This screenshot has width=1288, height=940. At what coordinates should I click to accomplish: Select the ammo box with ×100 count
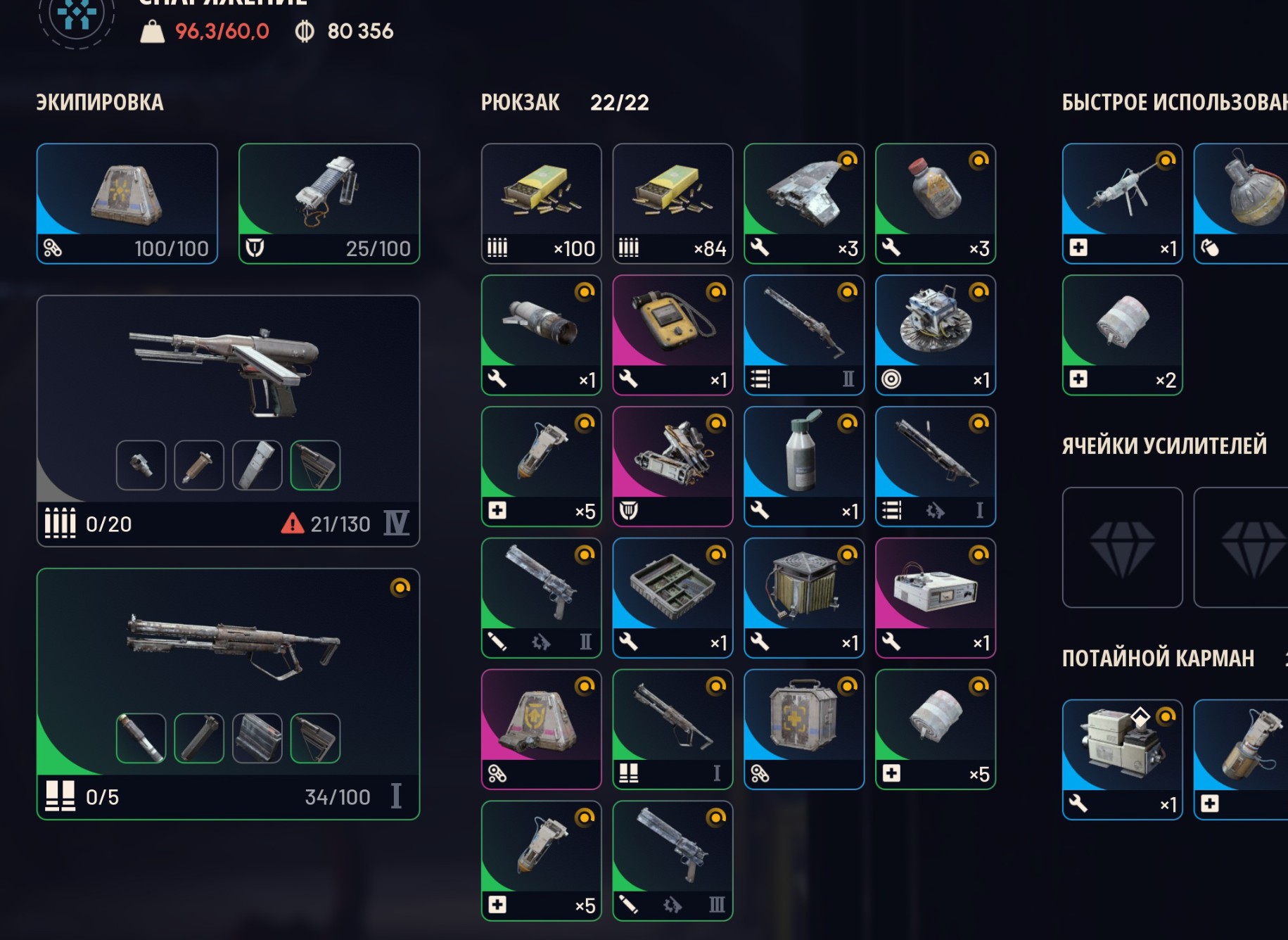[541, 203]
